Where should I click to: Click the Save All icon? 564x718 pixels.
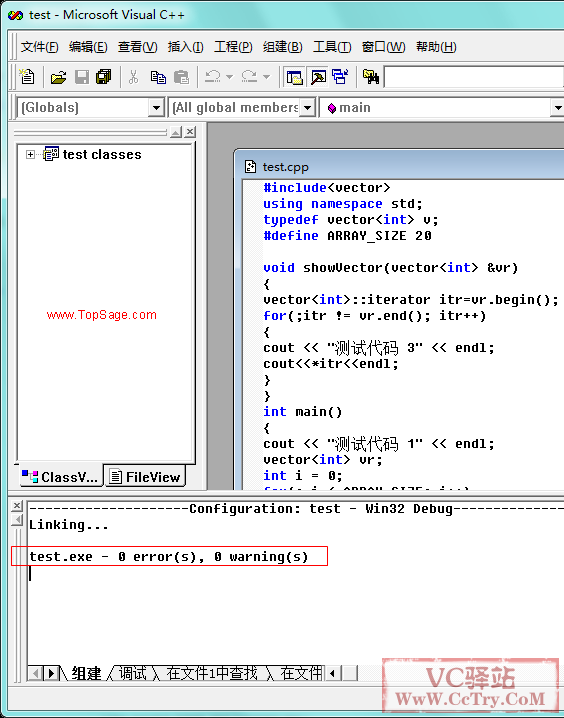pyautogui.click(x=104, y=77)
